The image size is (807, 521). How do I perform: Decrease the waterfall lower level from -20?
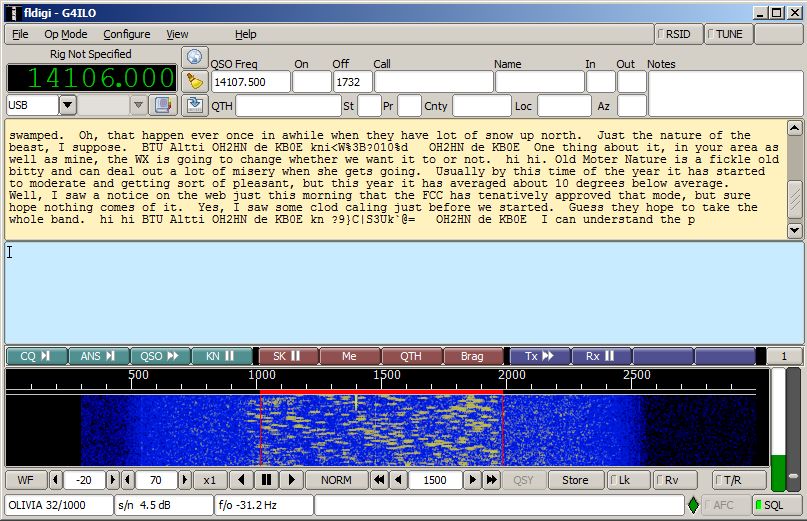click(x=56, y=480)
